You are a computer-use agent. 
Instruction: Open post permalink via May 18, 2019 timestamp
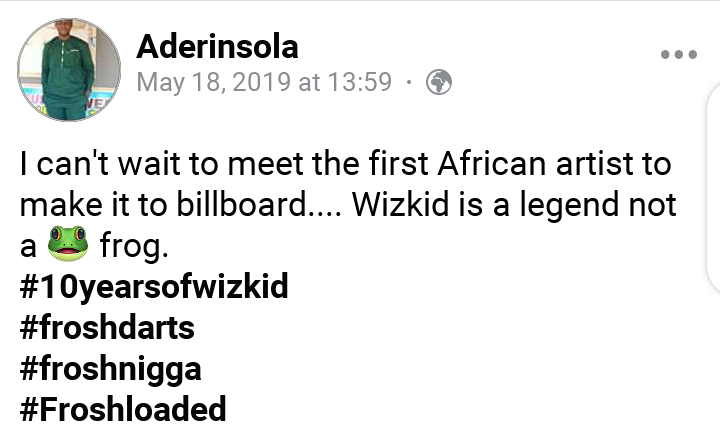(264, 82)
